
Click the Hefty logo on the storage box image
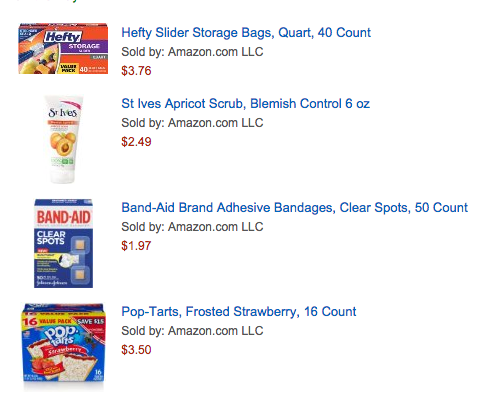point(63,37)
